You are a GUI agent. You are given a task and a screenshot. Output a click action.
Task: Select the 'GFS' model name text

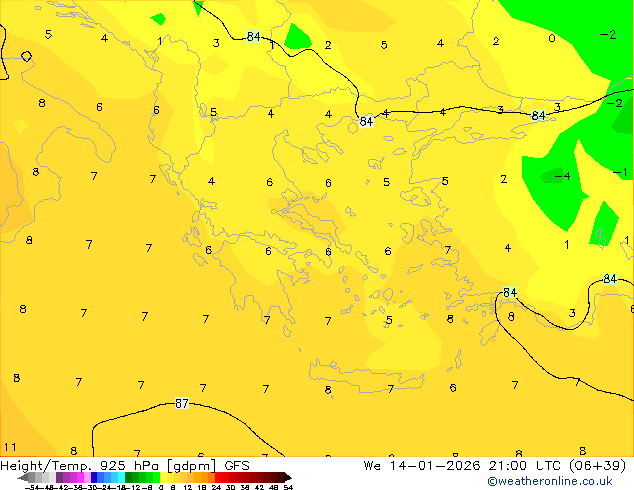point(237,465)
